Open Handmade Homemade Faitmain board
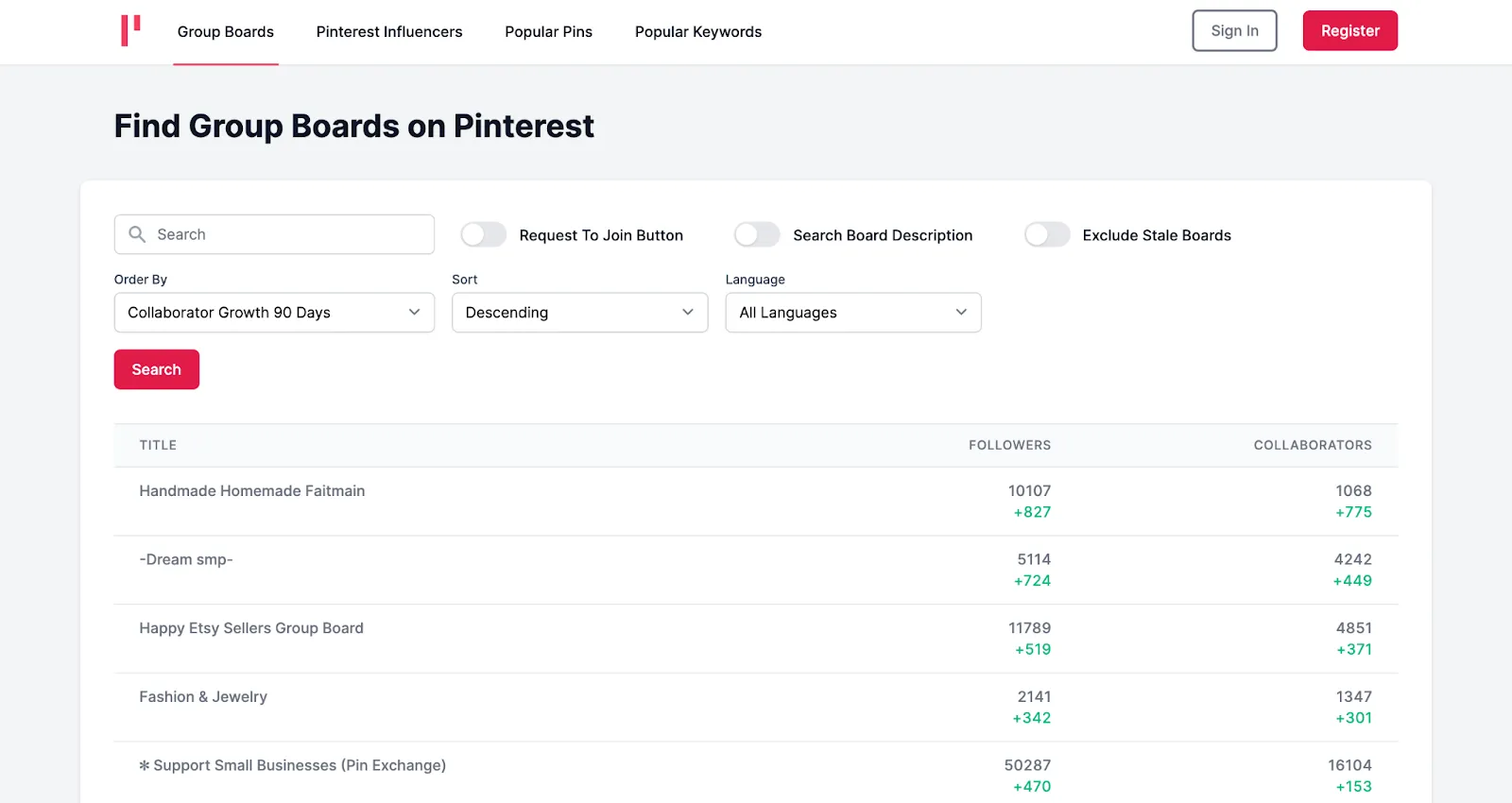The width and height of the screenshot is (1512, 803). point(252,491)
